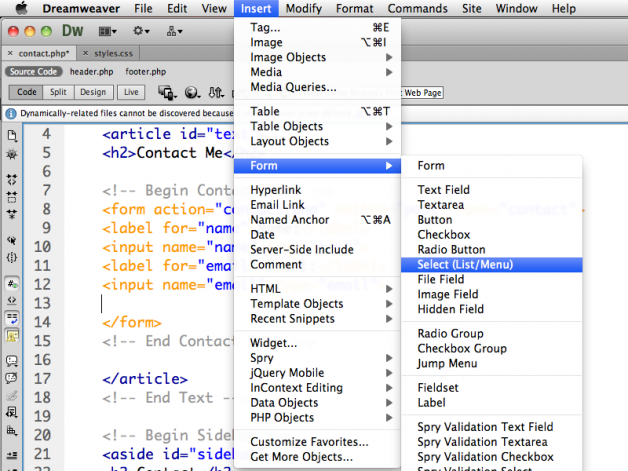Select Select (List/Menu) form item
This screenshot has width=628, height=471.
click(x=492, y=265)
